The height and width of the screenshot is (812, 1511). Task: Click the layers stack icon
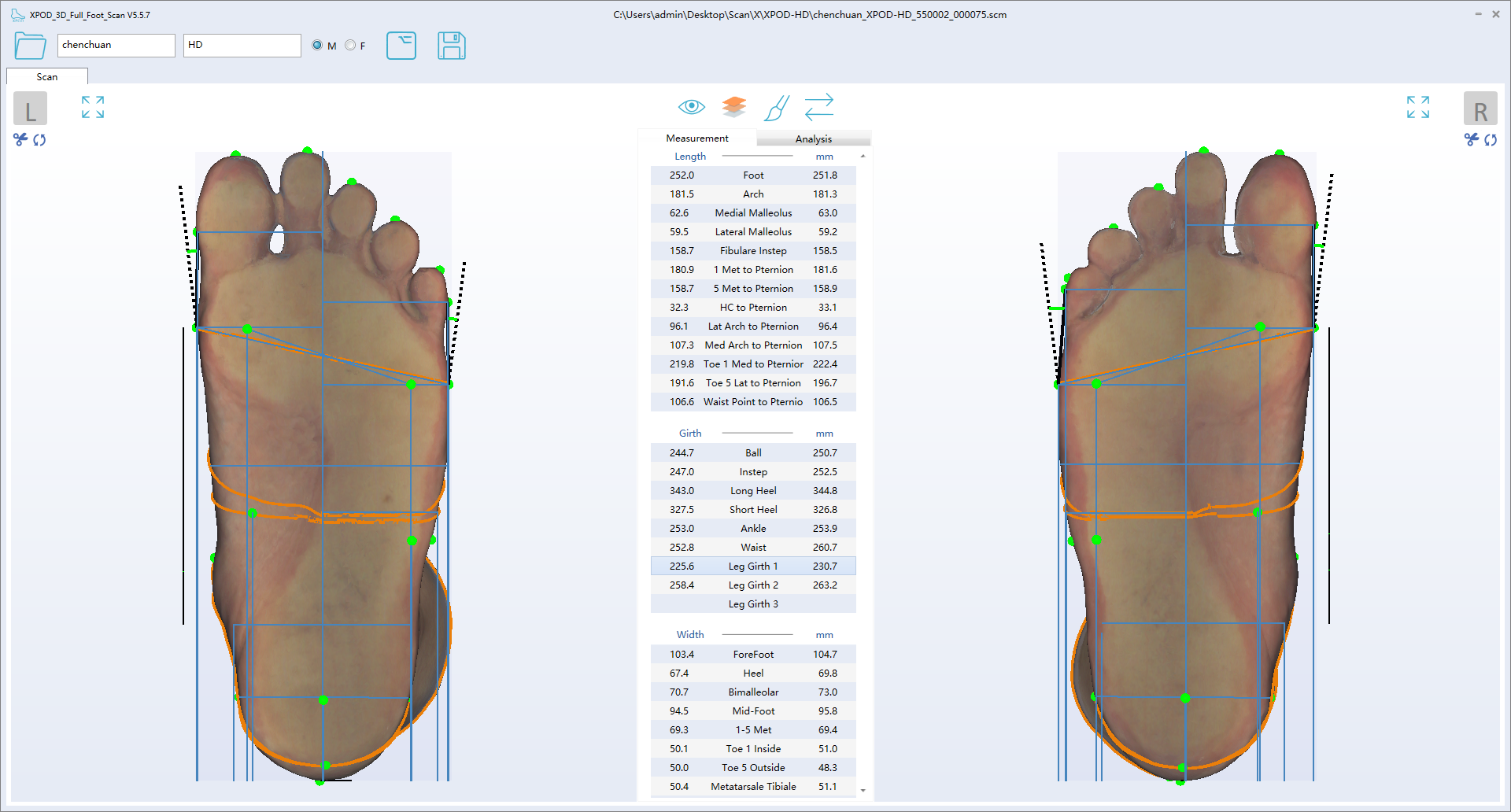coord(733,106)
